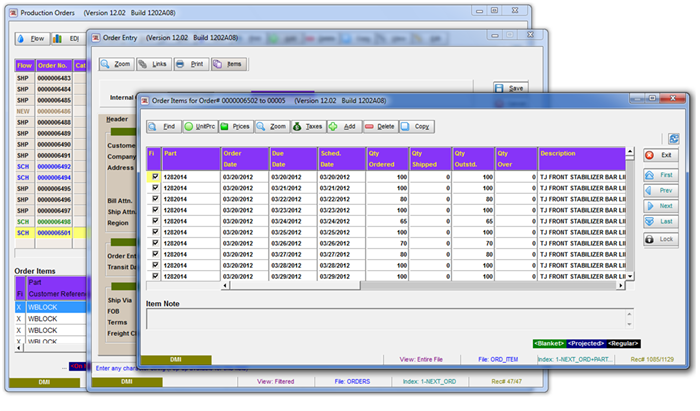Click the Find toolbar button in Order Items
The height and width of the screenshot is (411, 700).
[x=164, y=127]
